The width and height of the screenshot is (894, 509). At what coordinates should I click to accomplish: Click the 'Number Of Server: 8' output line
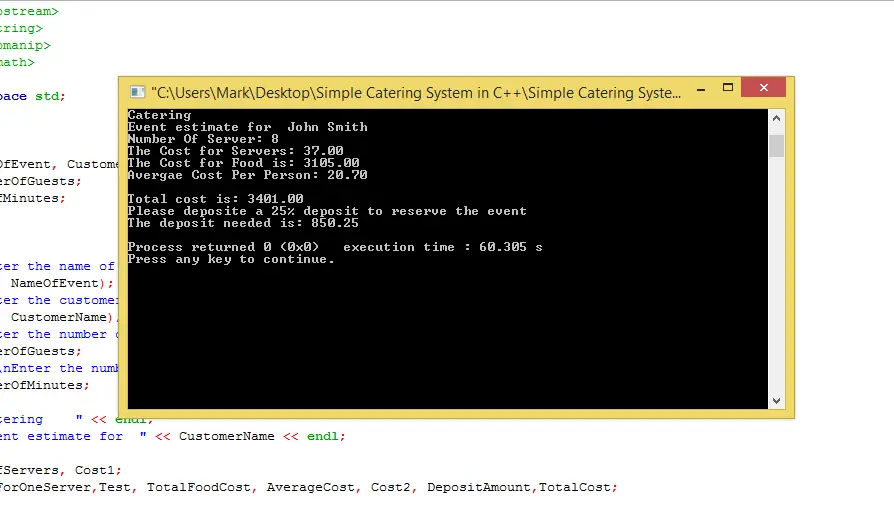point(203,139)
